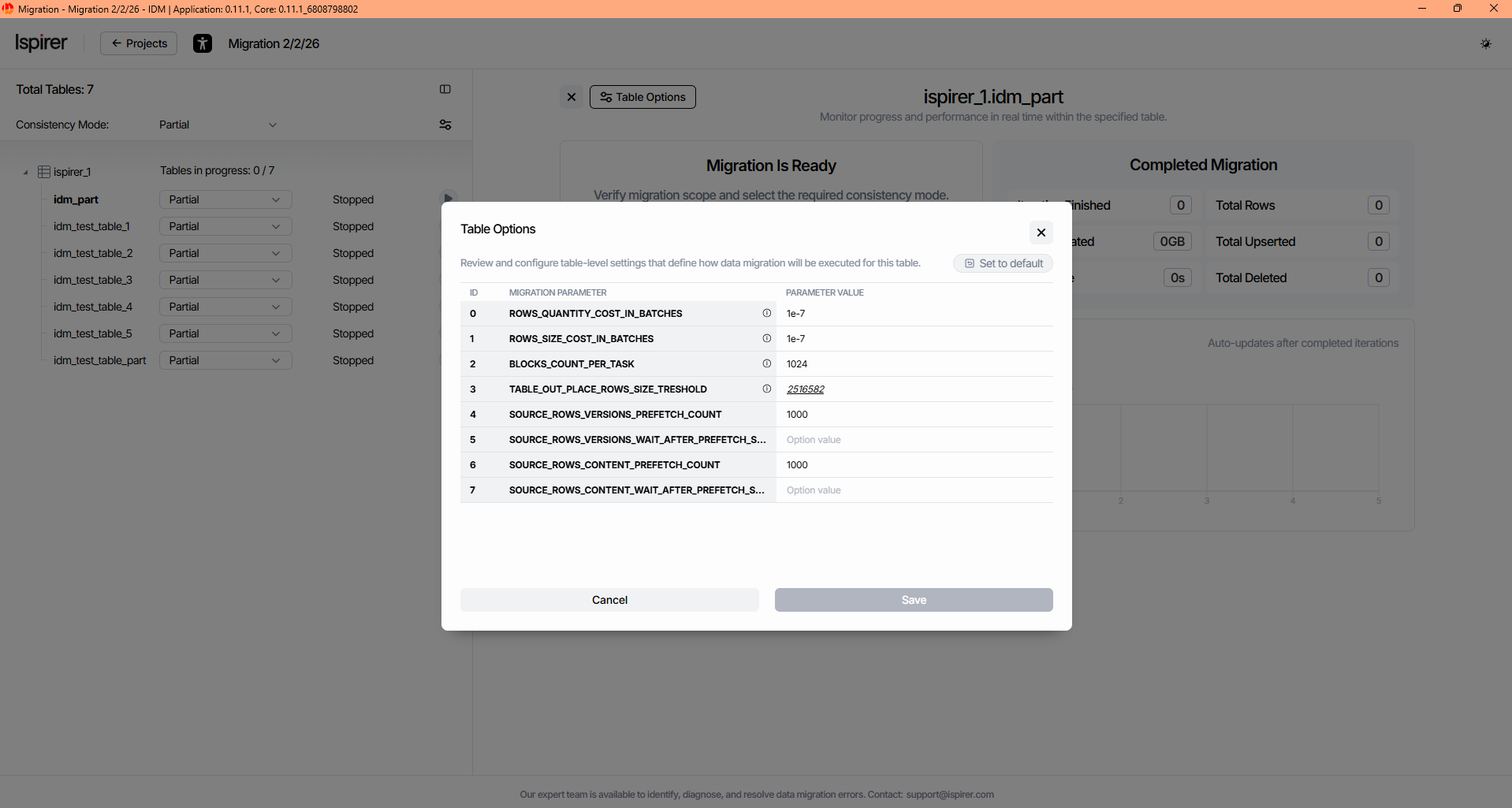This screenshot has height=808, width=1512.
Task: Click info icon for BLOCKS_COUNT_PER_TASK
Action: coord(766,363)
